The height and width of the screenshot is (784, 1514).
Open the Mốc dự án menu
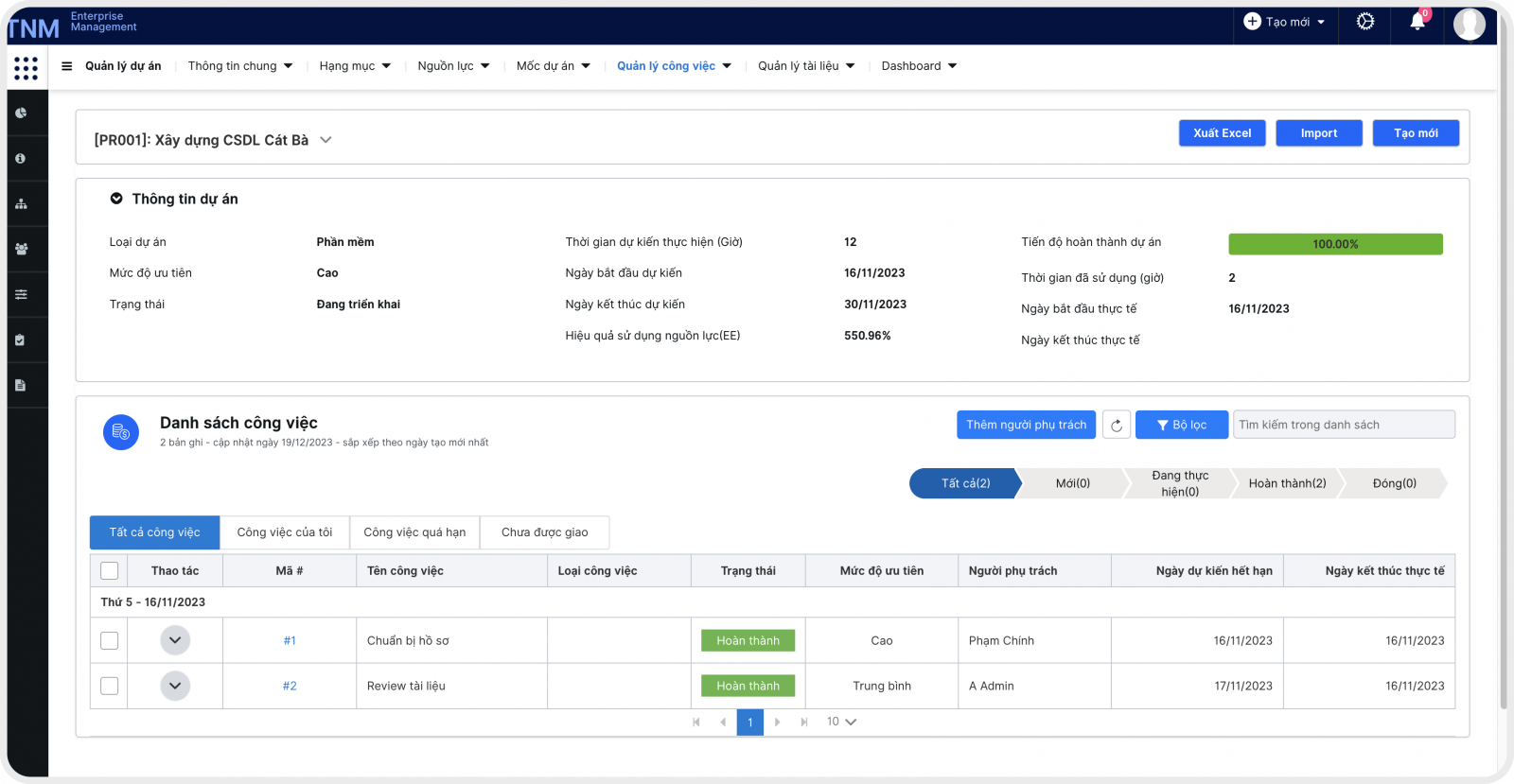(554, 66)
